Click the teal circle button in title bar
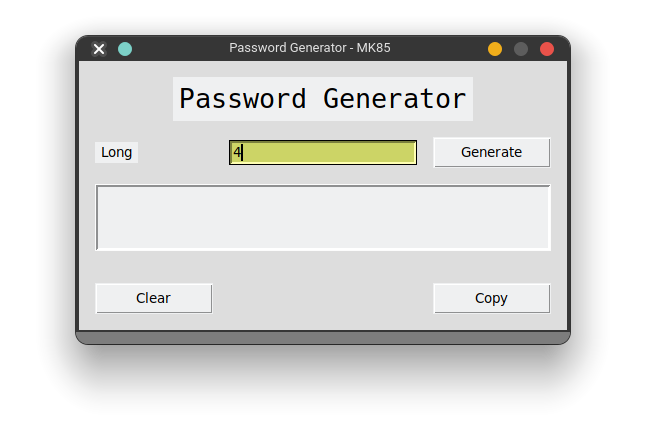Viewport: 646px width, 430px height. coord(125,49)
